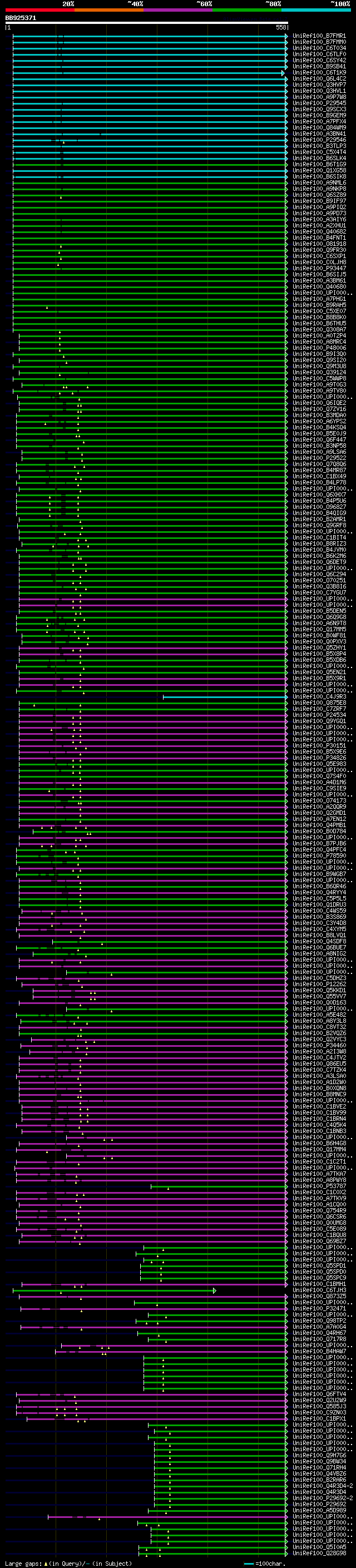
Task: Click the query end position 558
Action: tap(280, 27)
